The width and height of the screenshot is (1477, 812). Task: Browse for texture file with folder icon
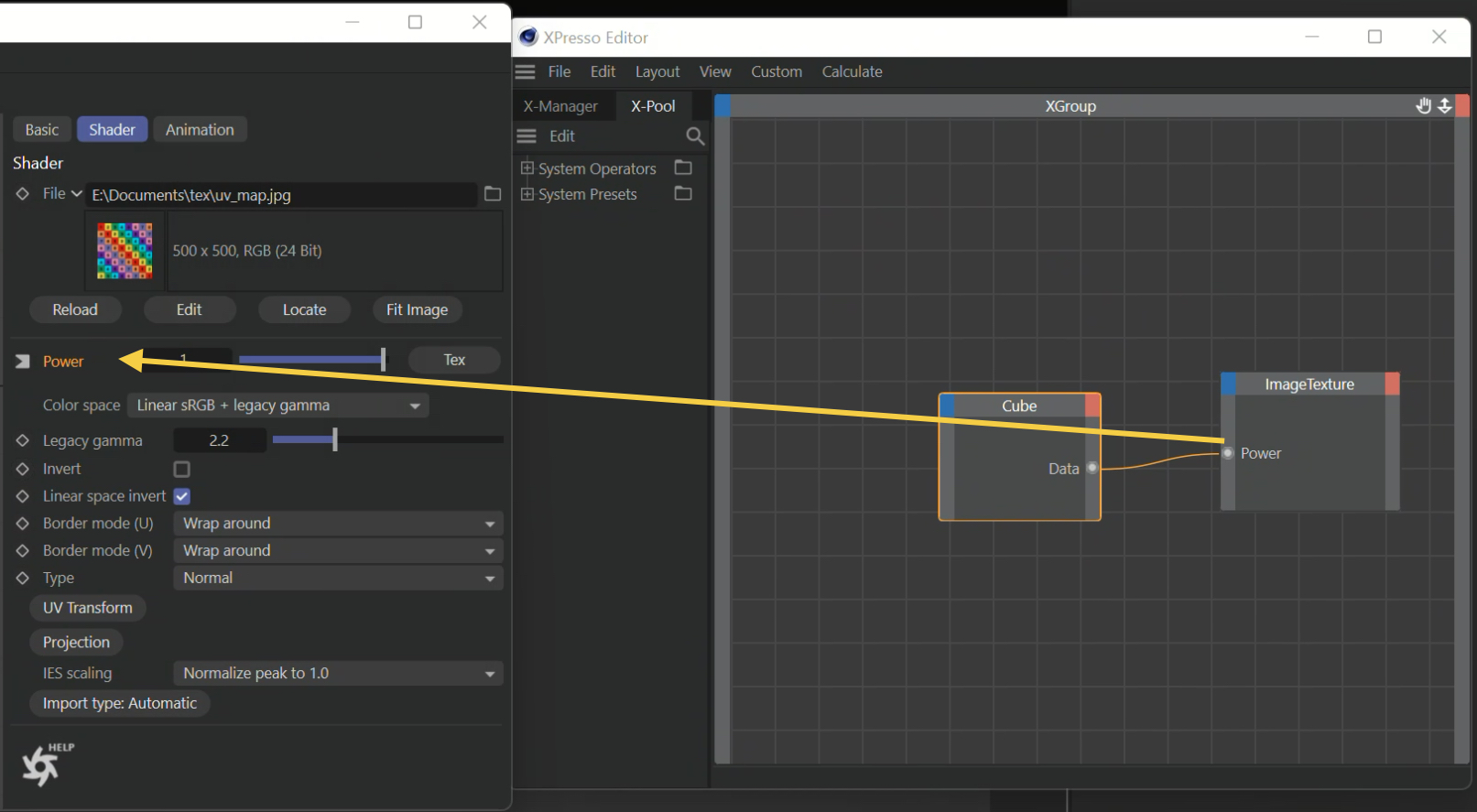pyautogui.click(x=493, y=194)
